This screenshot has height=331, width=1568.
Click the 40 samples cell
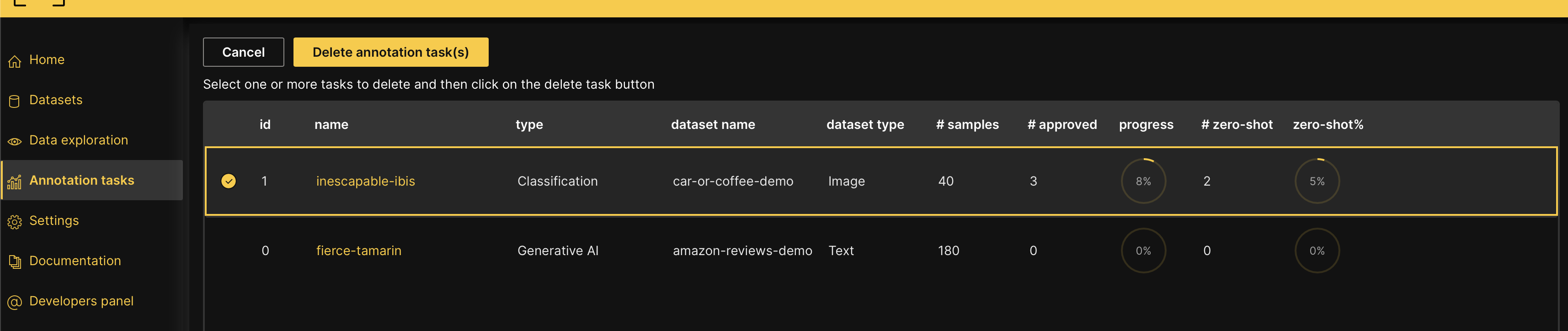[x=945, y=182]
